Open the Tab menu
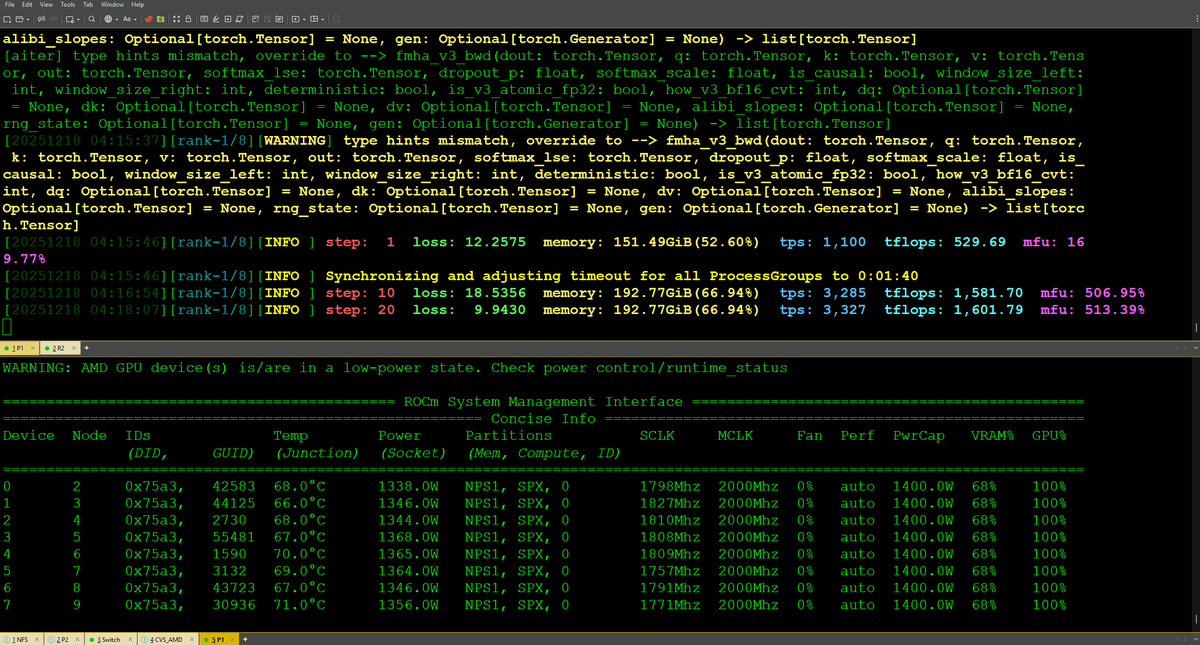Screen dimensions: 1200x645 [90, 5]
